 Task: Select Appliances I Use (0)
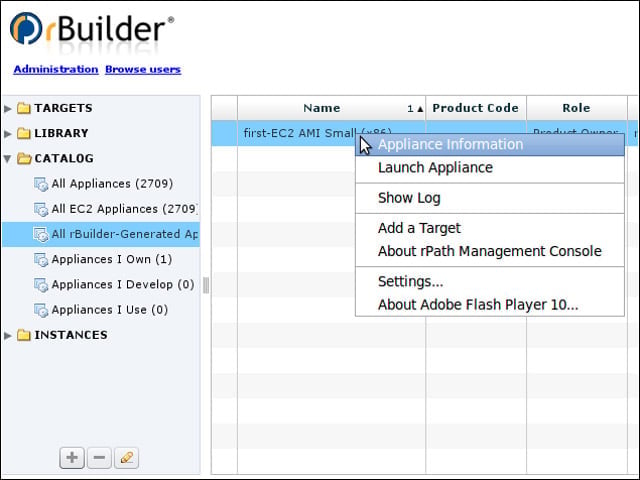110,310
